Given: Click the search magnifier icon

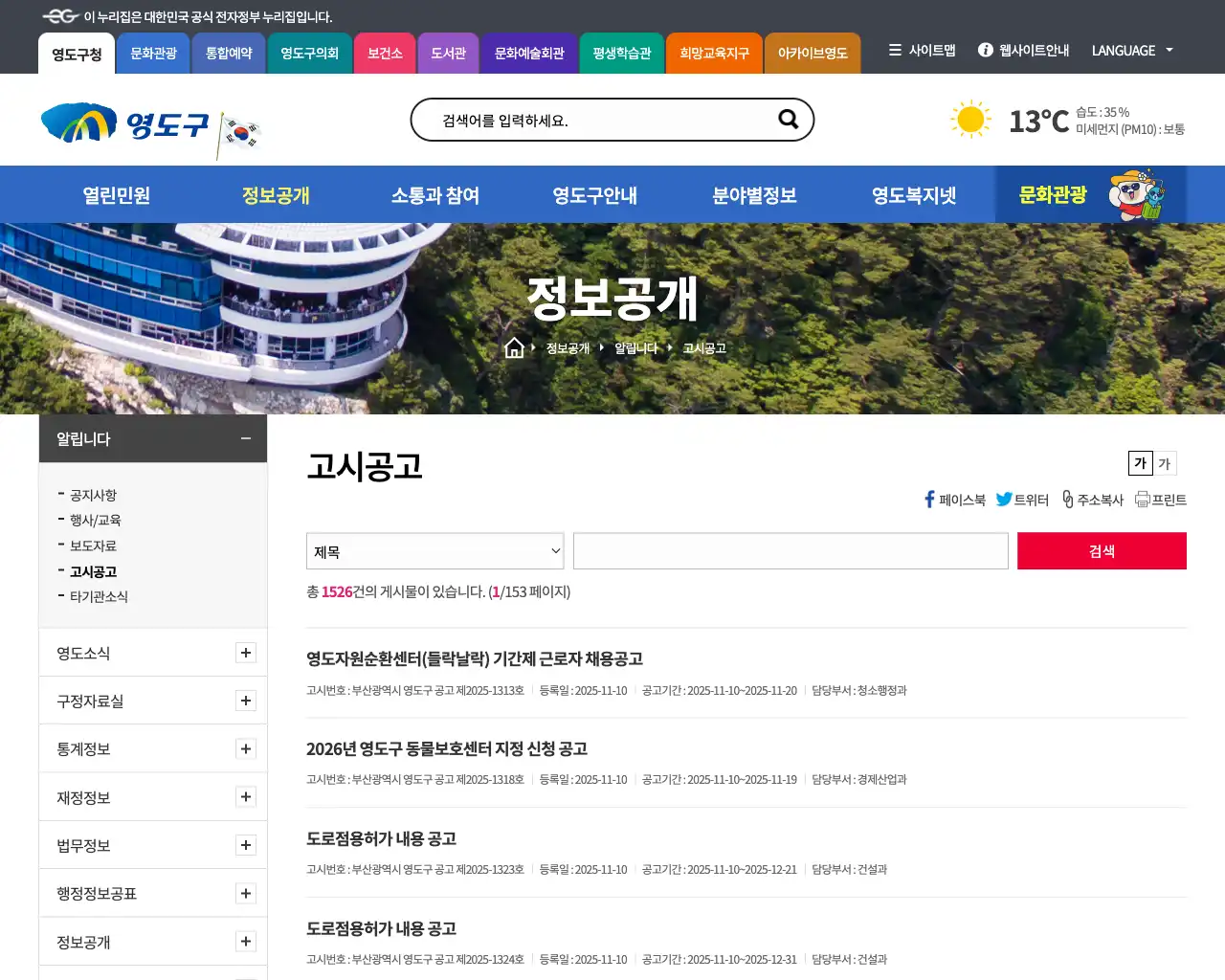Looking at the screenshot, I should [788, 120].
